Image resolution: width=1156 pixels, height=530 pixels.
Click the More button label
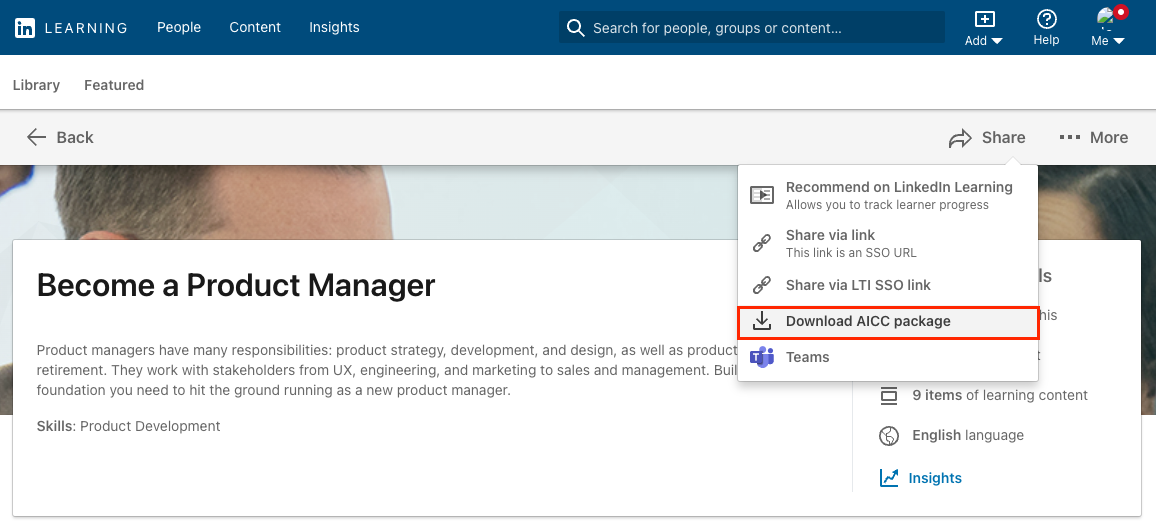click(1109, 137)
